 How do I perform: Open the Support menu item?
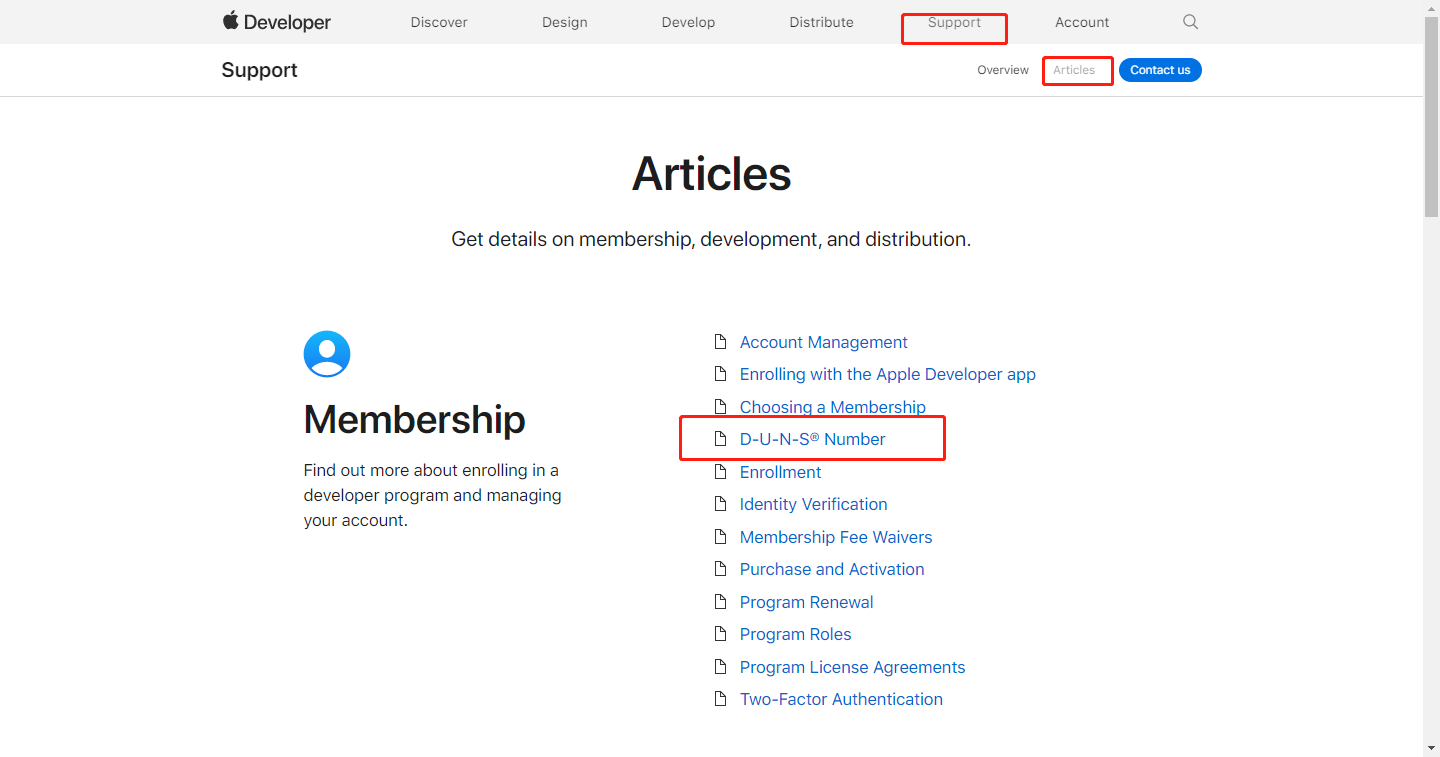tap(954, 22)
